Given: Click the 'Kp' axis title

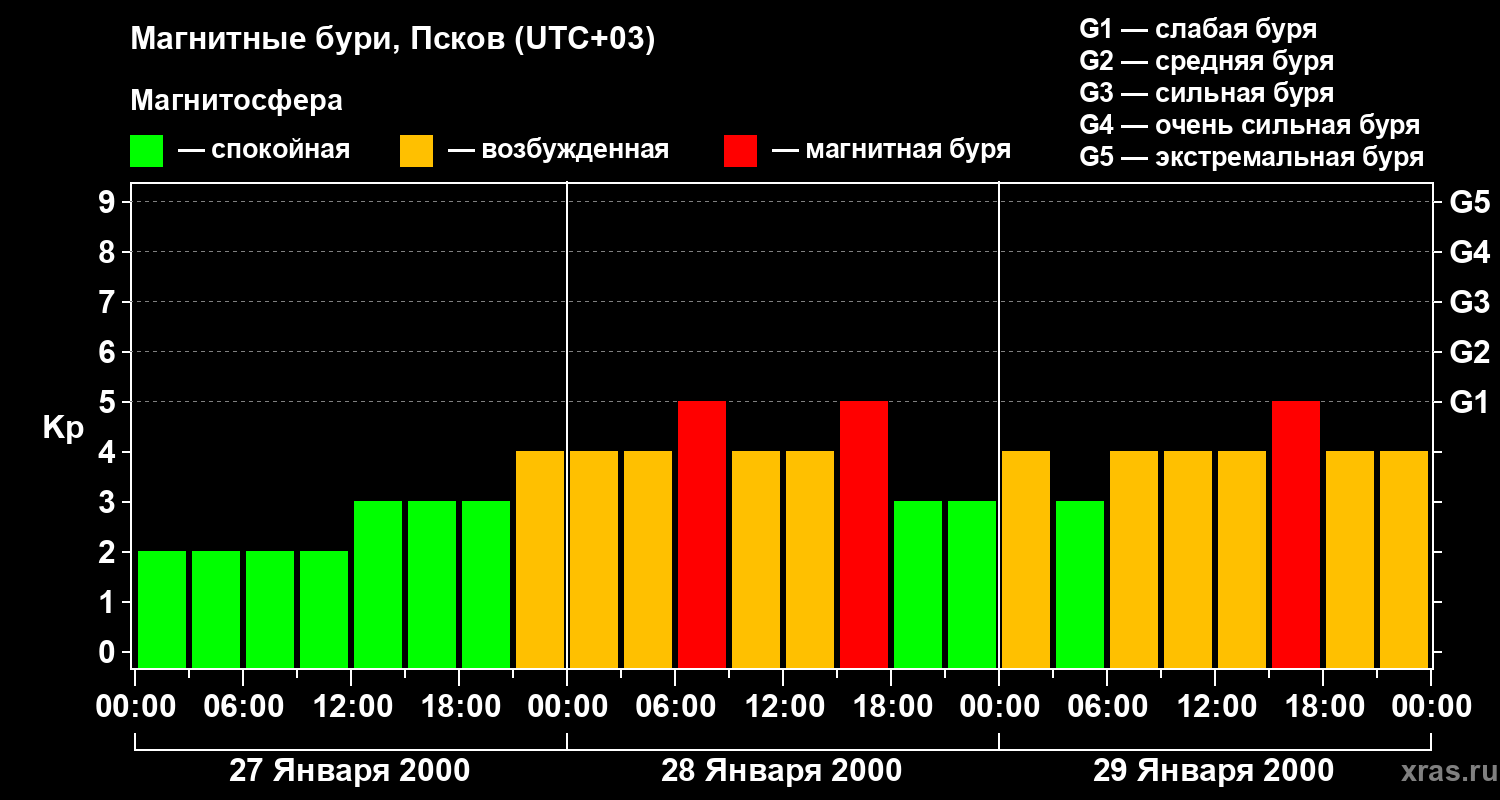Looking at the screenshot, I should (x=63, y=428).
